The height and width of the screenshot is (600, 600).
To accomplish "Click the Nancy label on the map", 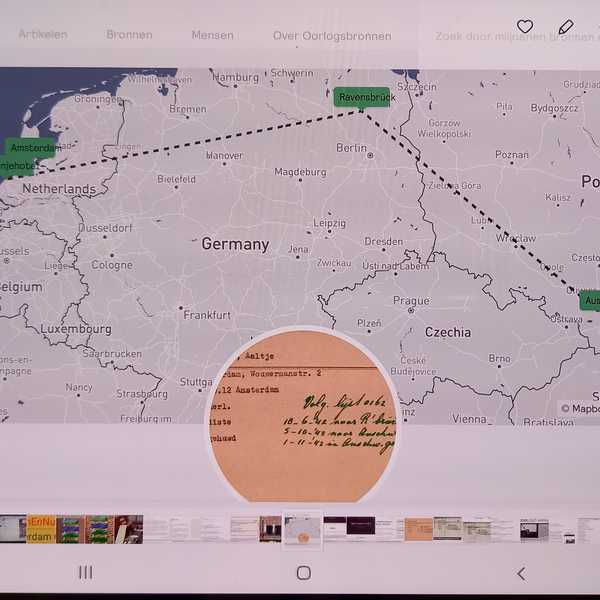I will pyautogui.click(x=79, y=387).
